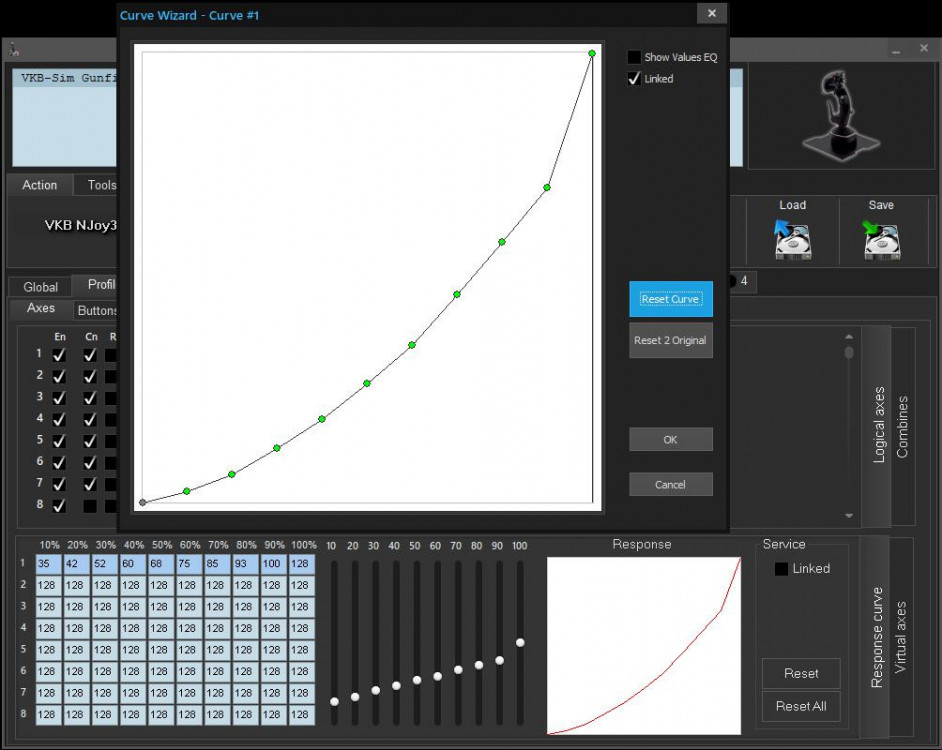Toggle En checkbox for axis 4

point(59,419)
